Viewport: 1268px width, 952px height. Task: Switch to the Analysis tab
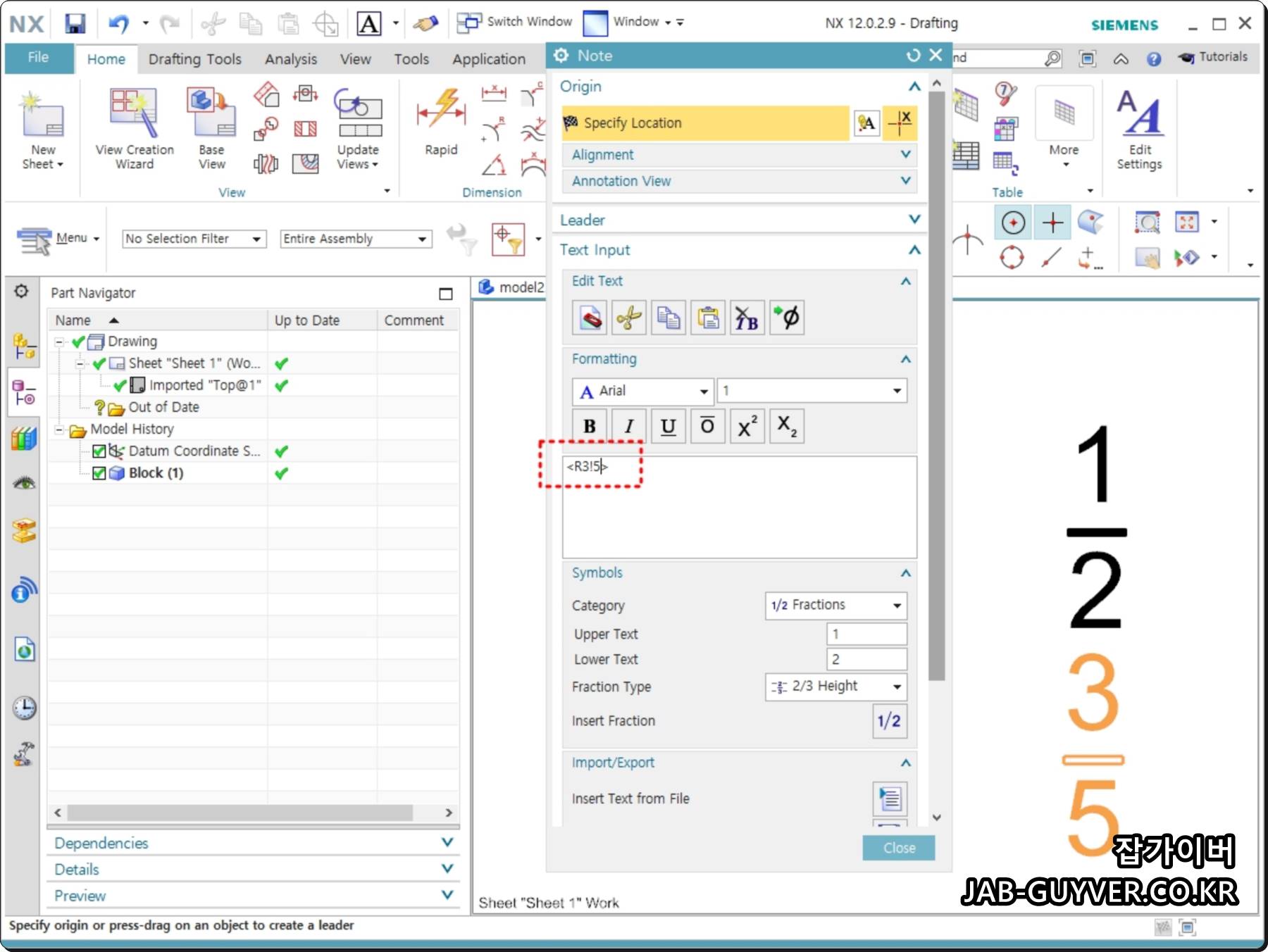[291, 59]
